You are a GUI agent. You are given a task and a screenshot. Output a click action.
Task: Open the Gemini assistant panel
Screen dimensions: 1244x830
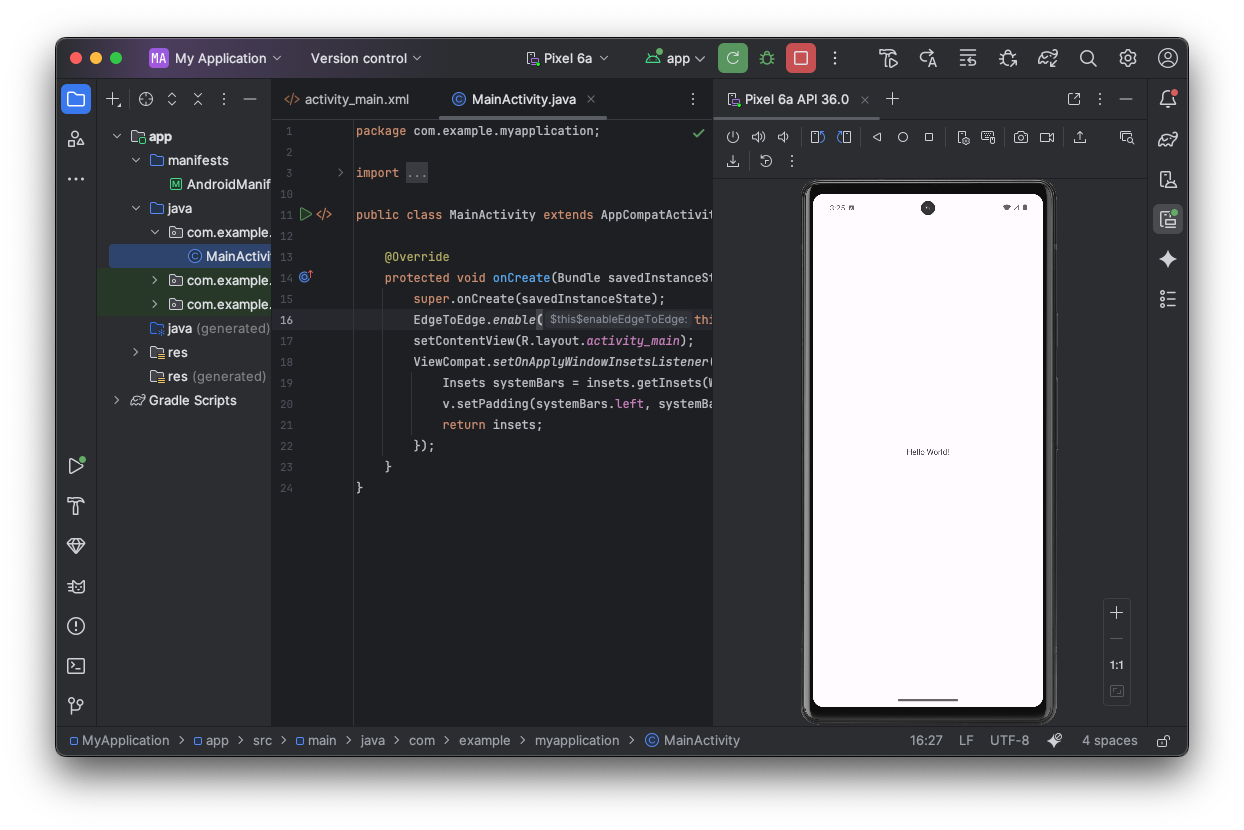click(1167, 259)
